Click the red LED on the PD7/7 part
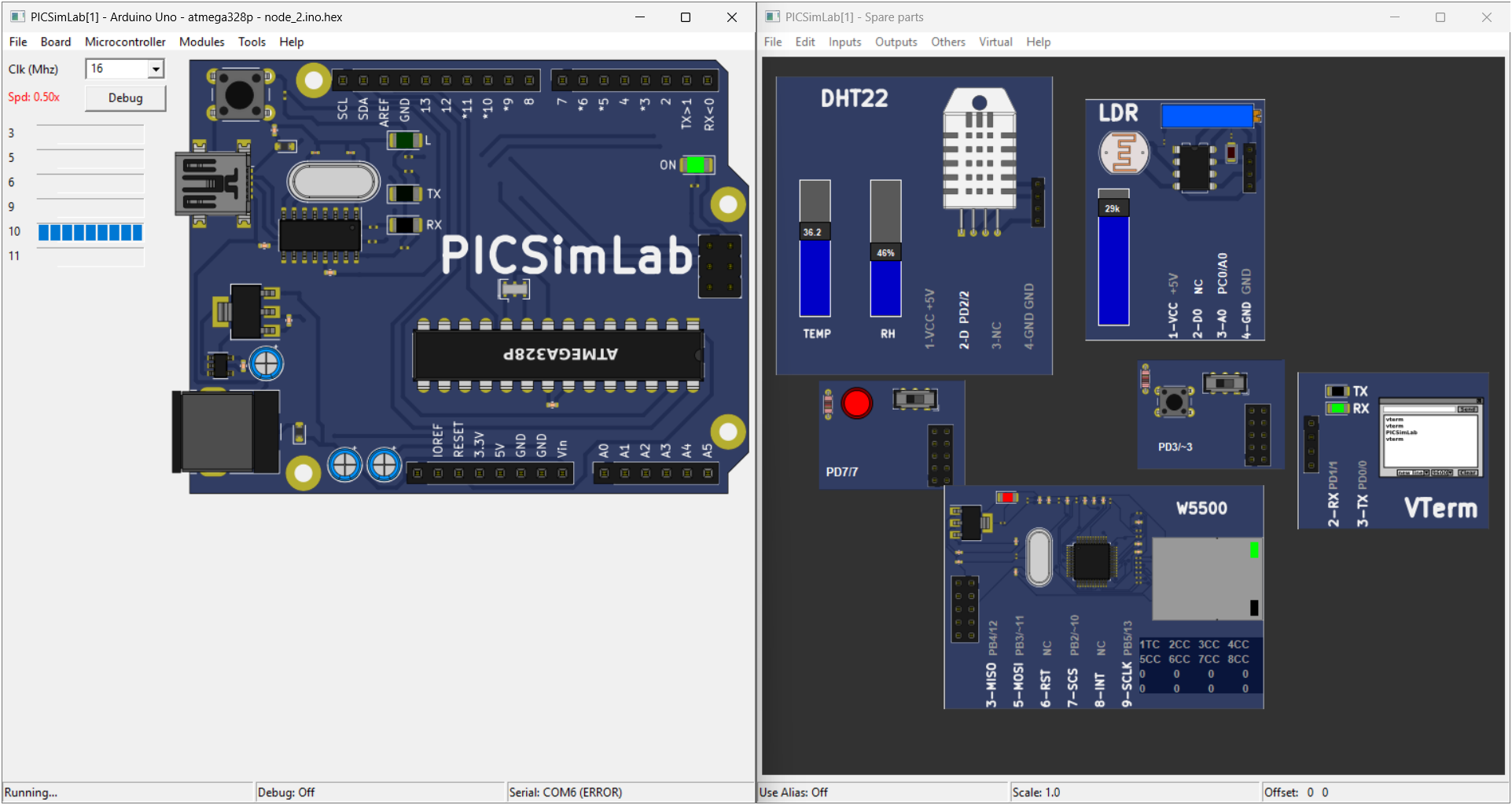The height and width of the screenshot is (805, 1512). (x=857, y=403)
